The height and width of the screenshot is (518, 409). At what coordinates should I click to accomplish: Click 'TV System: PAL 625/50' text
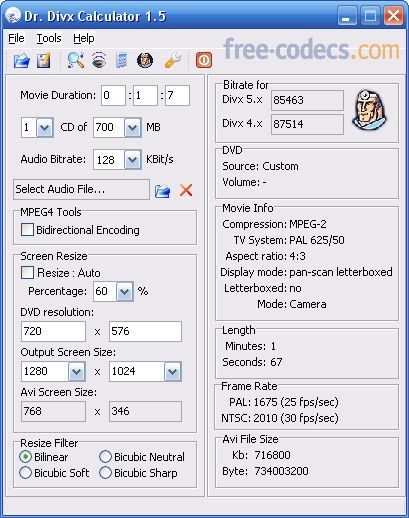[x=289, y=240]
